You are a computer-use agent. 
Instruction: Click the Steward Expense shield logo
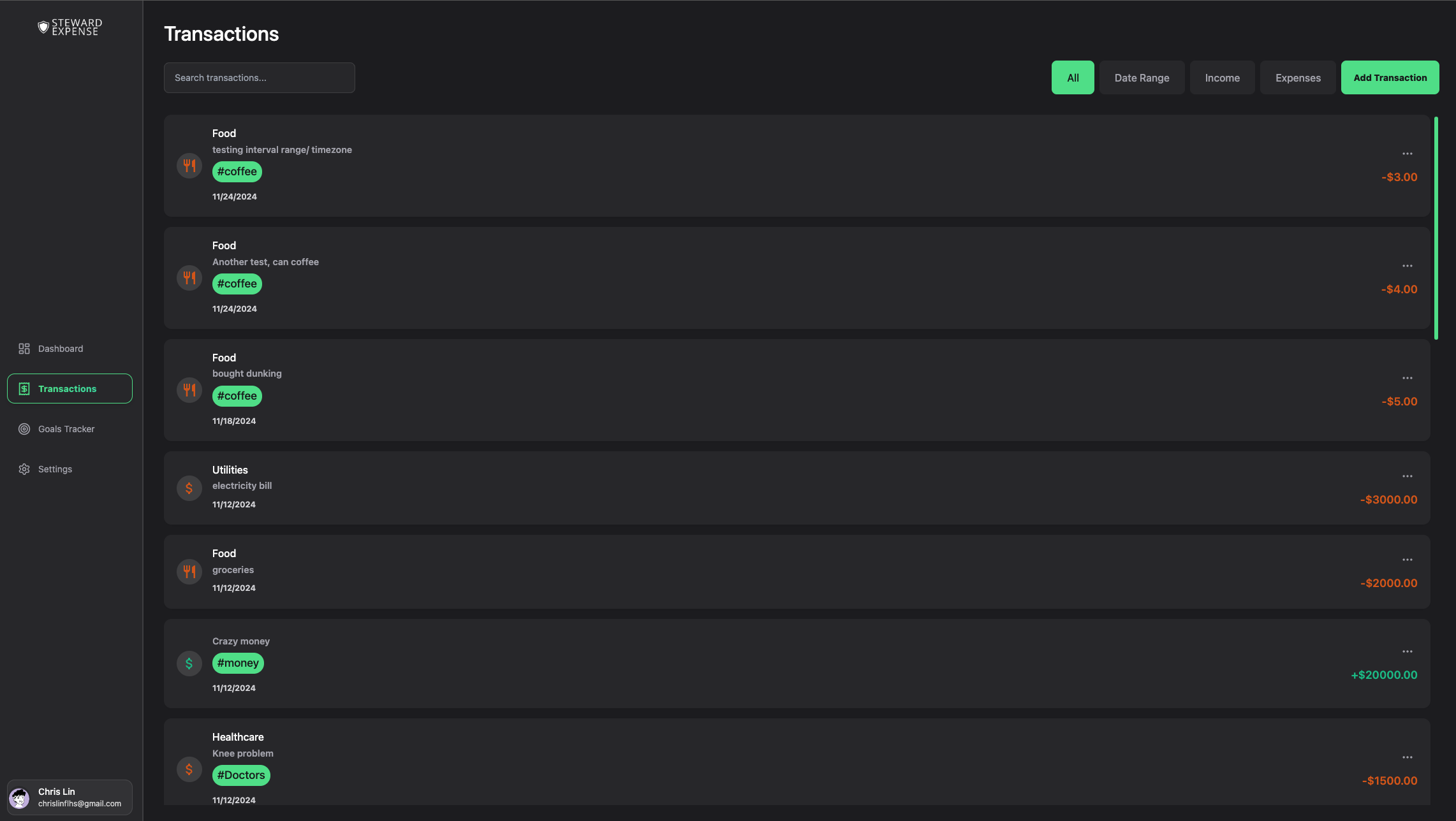click(43, 27)
